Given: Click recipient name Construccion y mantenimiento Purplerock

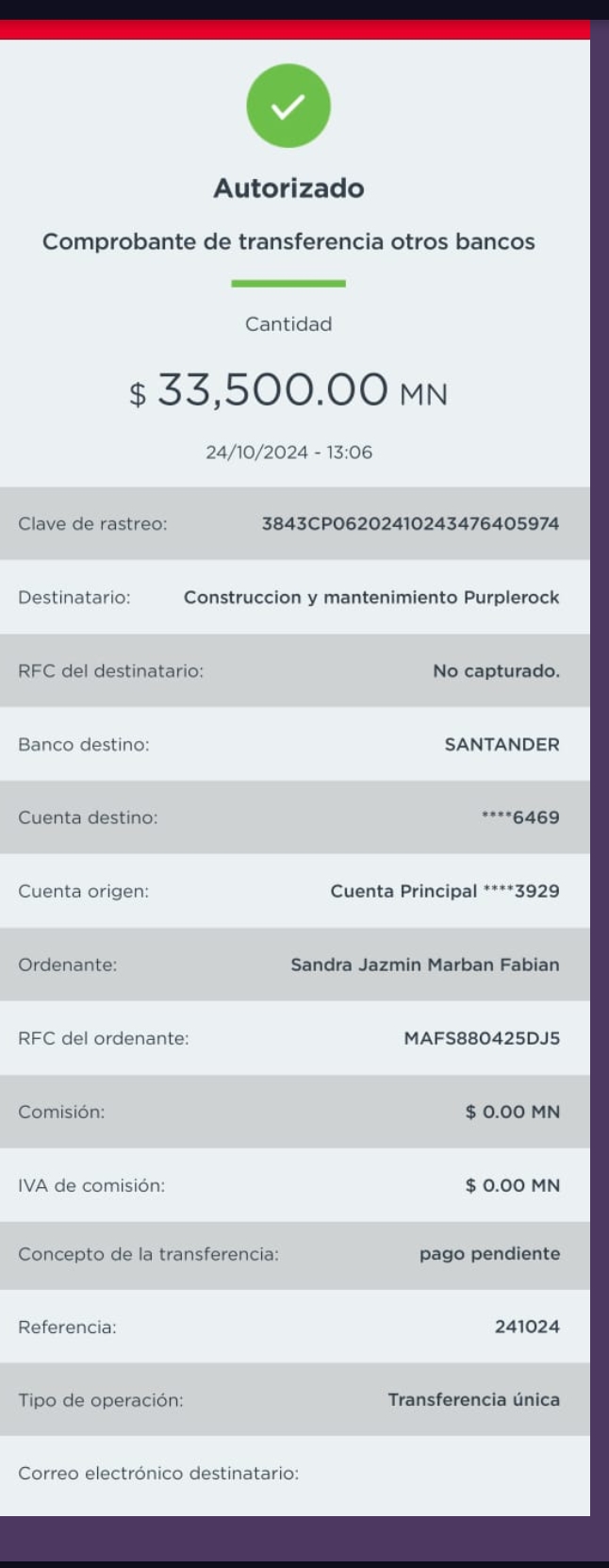Looking at the screenshot, I should [371, 597].
